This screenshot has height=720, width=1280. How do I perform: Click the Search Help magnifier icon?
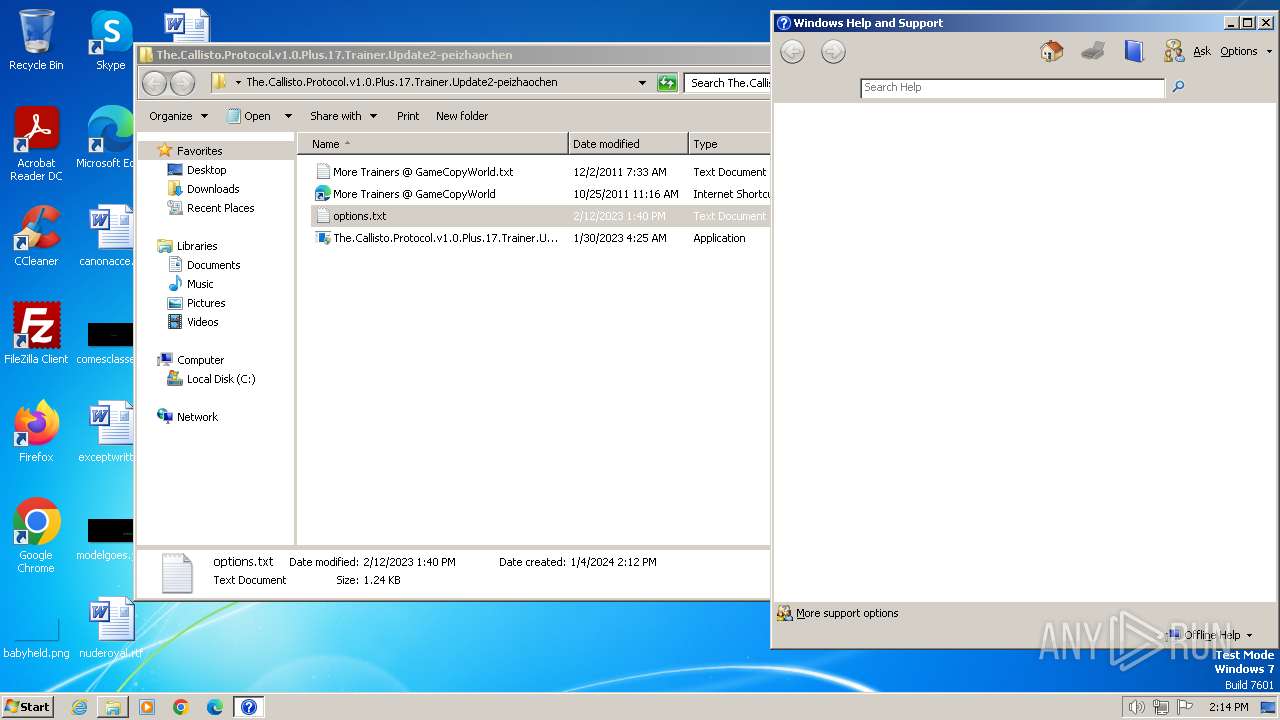click(1178, 87)
